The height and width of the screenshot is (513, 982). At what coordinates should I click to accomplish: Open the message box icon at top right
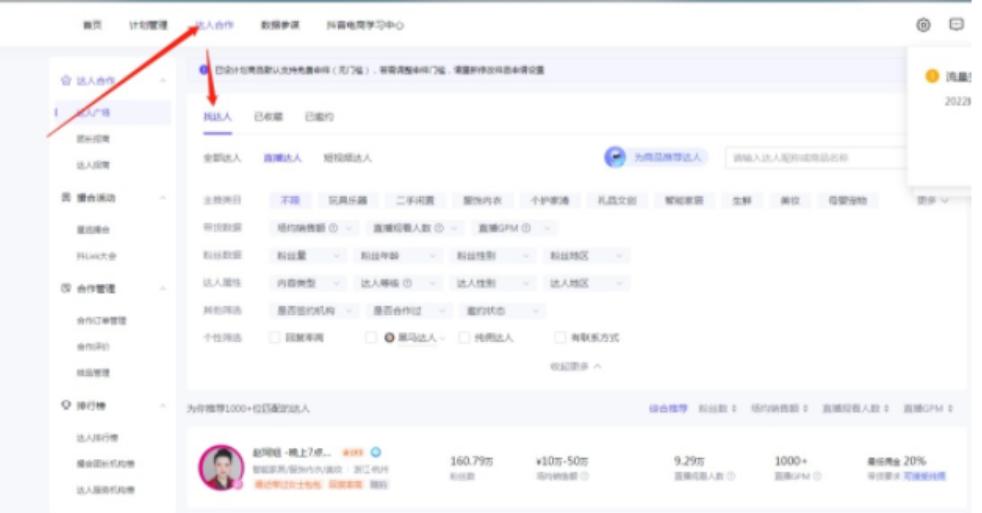[956, 24]
